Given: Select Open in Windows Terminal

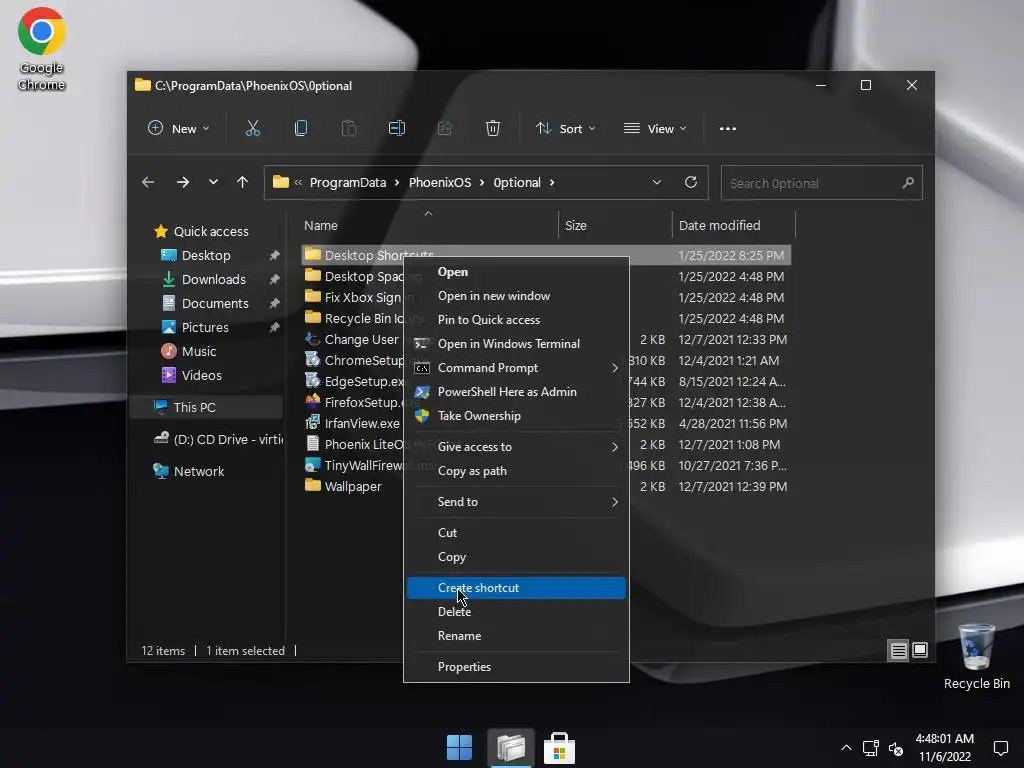Looking at the screenshot, I should pos(516,344).
